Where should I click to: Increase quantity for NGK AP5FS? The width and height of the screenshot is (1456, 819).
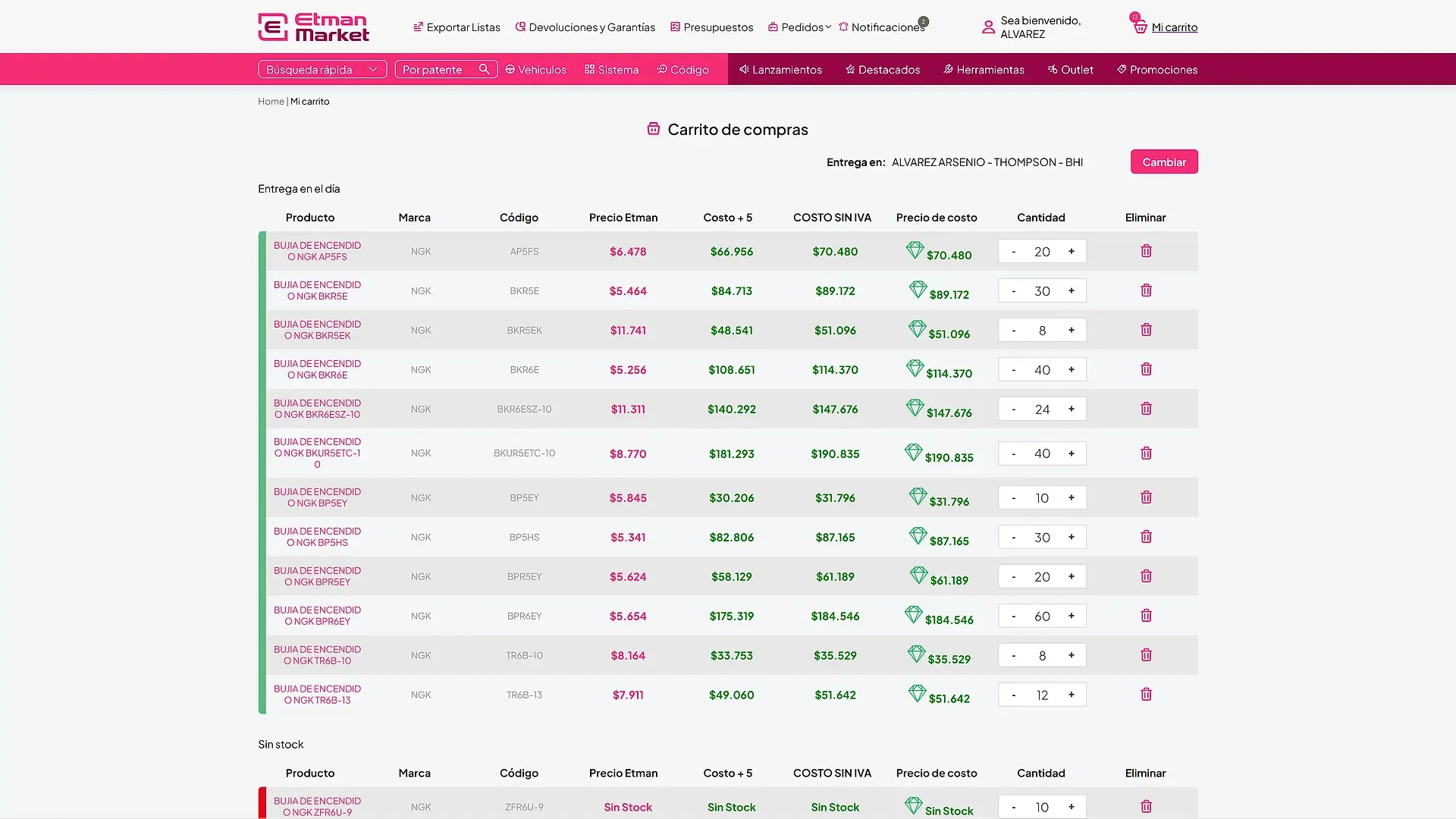point(1071,251)
